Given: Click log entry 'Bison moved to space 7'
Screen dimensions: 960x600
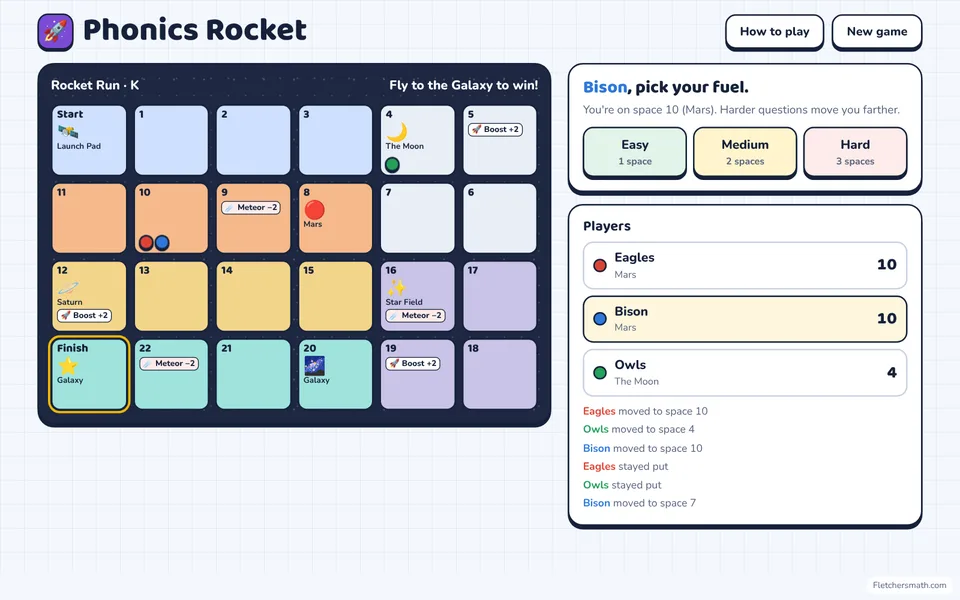Looking at the screenshot, I should click(x=639, y=503).
